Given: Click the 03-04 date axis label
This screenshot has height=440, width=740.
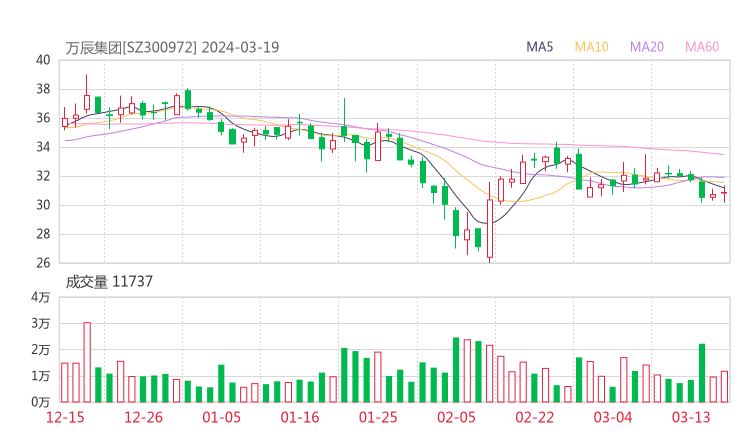Looking at the screenshot, I should 613,417.
